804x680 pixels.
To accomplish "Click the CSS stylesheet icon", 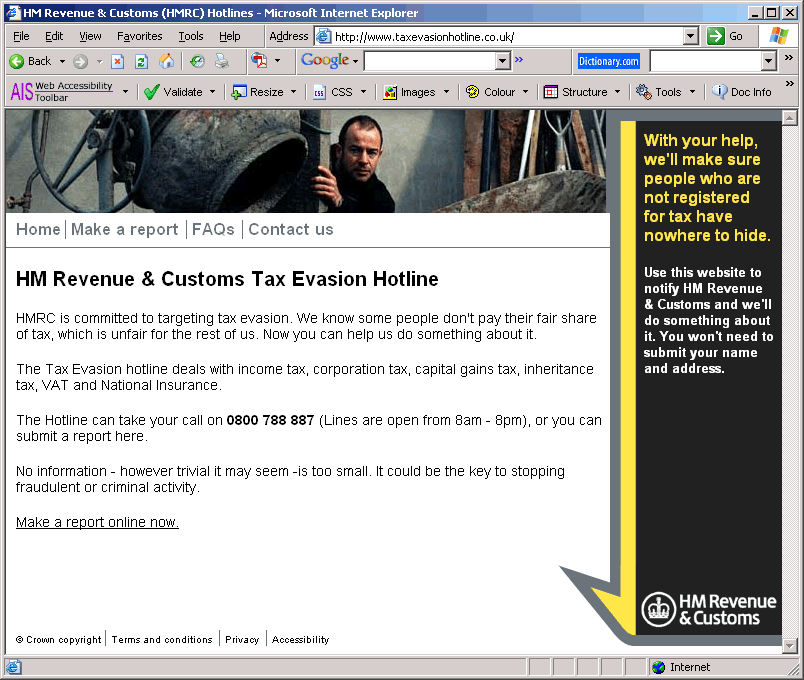I will (319, 92).
